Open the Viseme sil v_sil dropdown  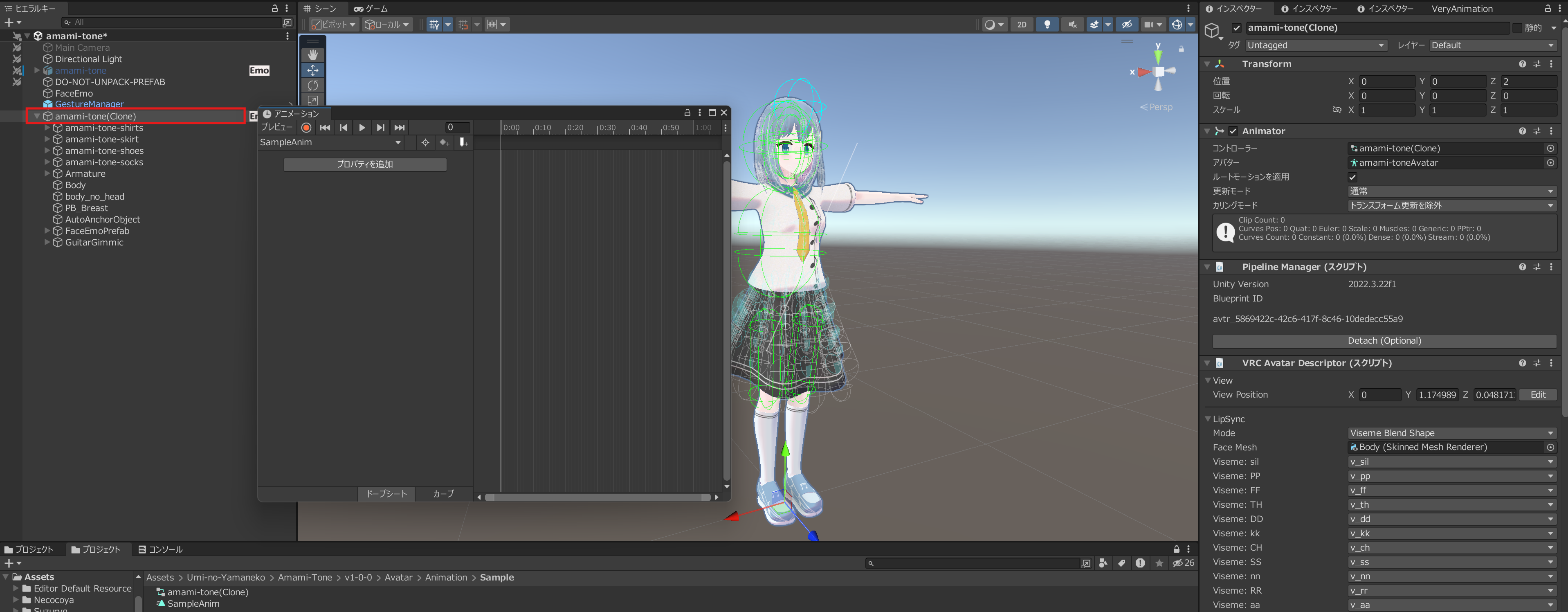click(x=1452, y=461)
